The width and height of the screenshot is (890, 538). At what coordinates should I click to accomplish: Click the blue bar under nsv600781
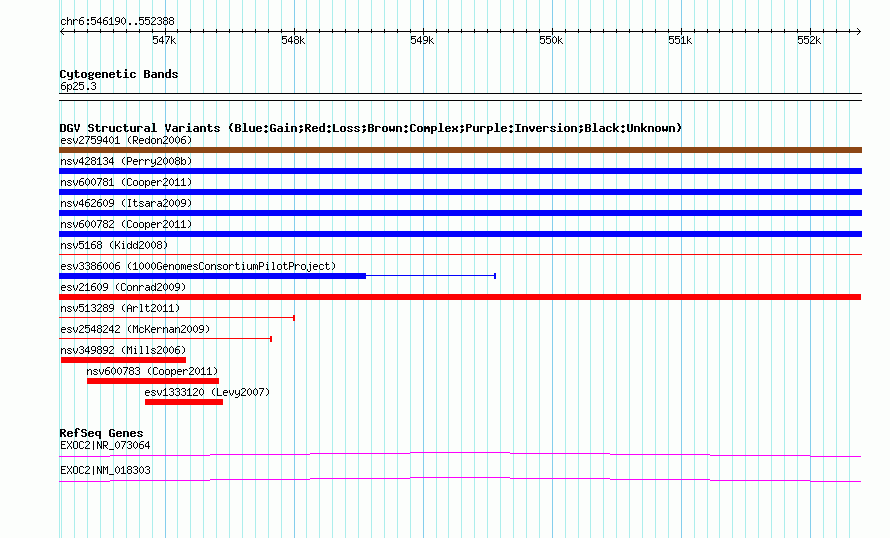(460, 192)
